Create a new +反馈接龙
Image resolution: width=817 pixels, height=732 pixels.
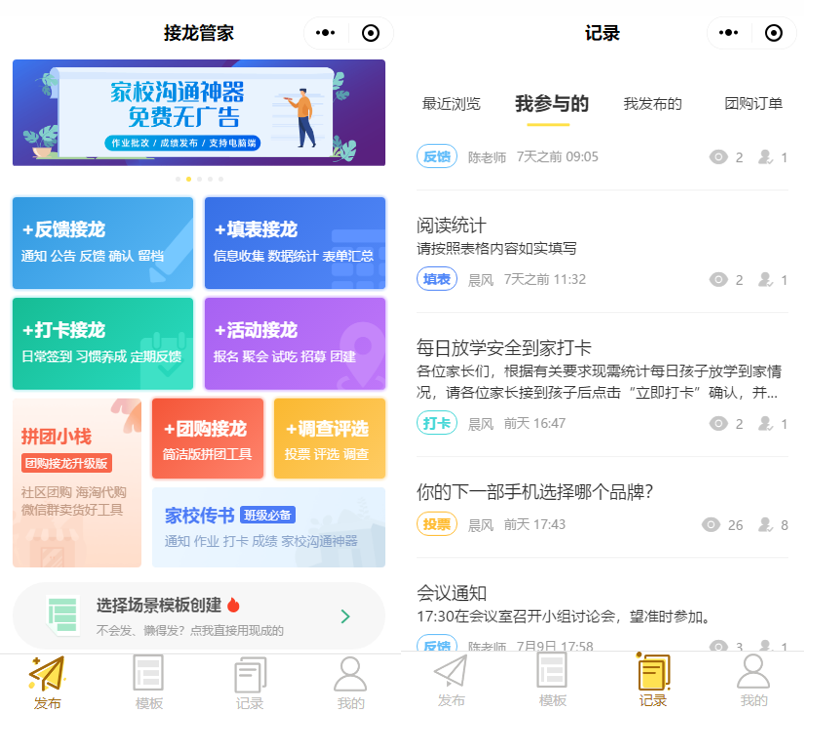pyautogui.click(x=103, y=243)
